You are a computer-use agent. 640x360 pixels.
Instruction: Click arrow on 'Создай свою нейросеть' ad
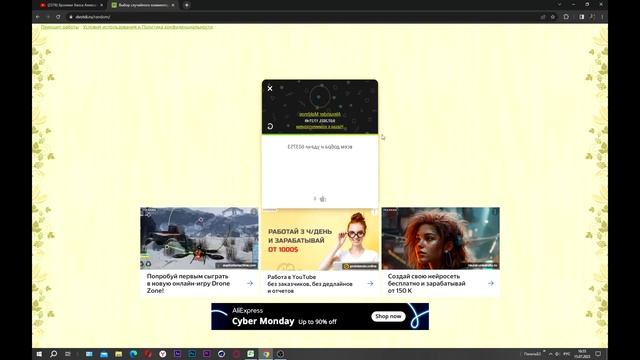click(491, 283)
